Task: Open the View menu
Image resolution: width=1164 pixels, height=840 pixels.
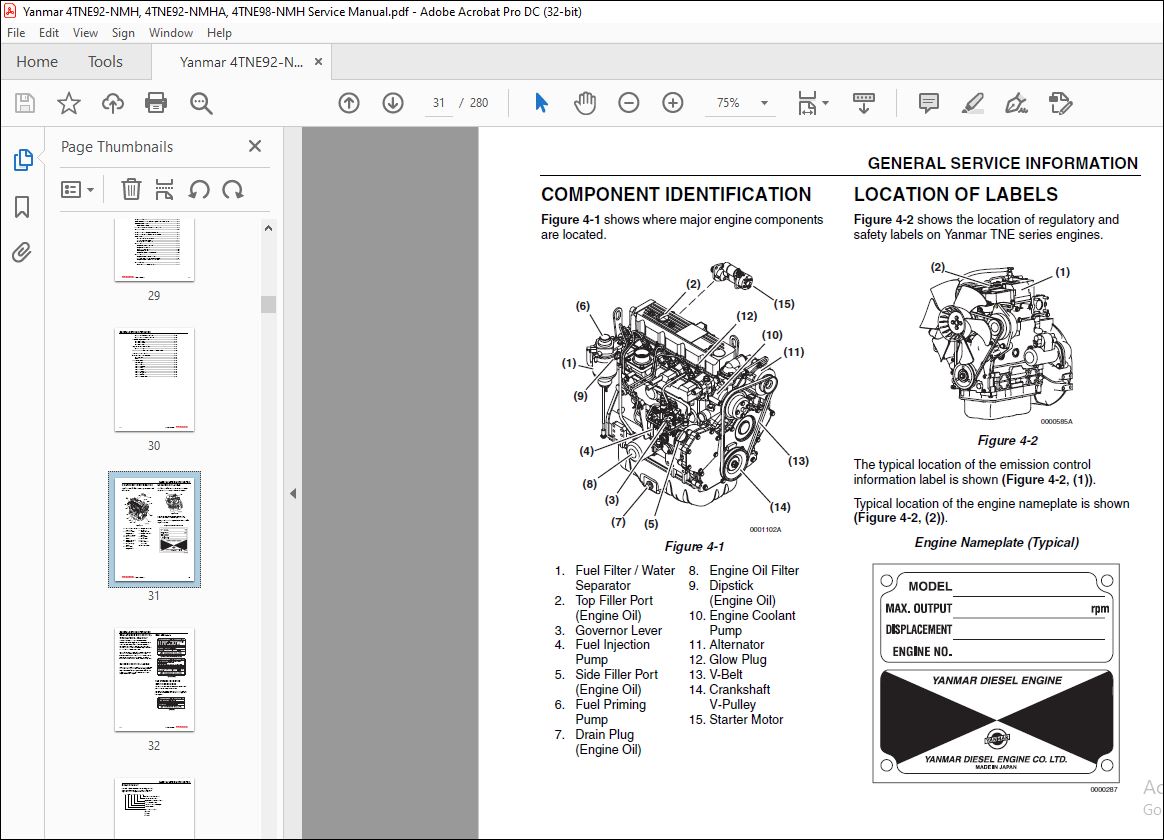Action: pyautogui.click(x=85, y=33)
